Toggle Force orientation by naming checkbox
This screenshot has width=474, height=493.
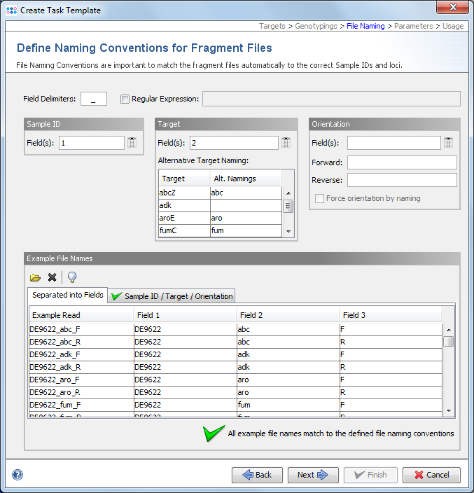pyautogui.click(x=319, y=198)
